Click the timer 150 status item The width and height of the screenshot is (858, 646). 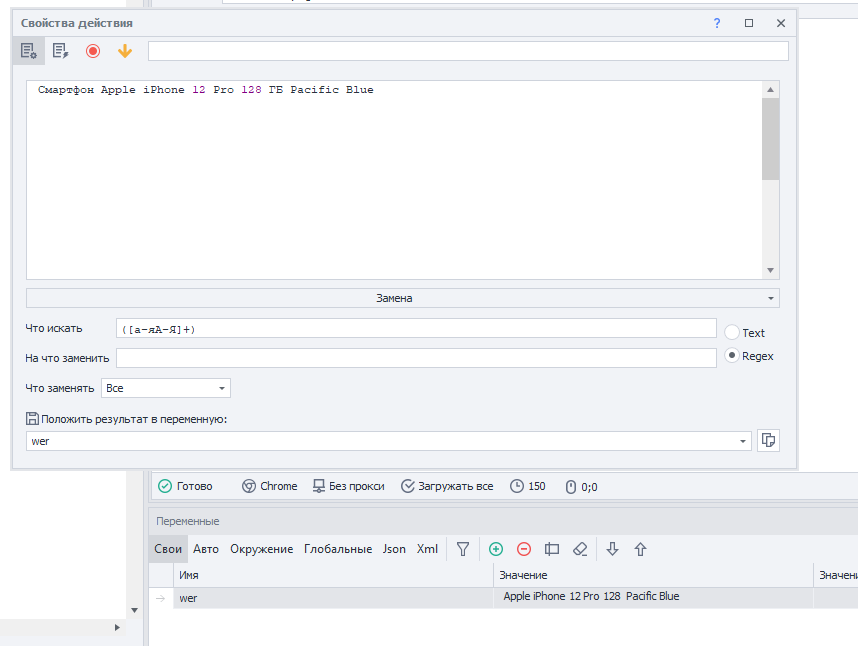point(527,486)
